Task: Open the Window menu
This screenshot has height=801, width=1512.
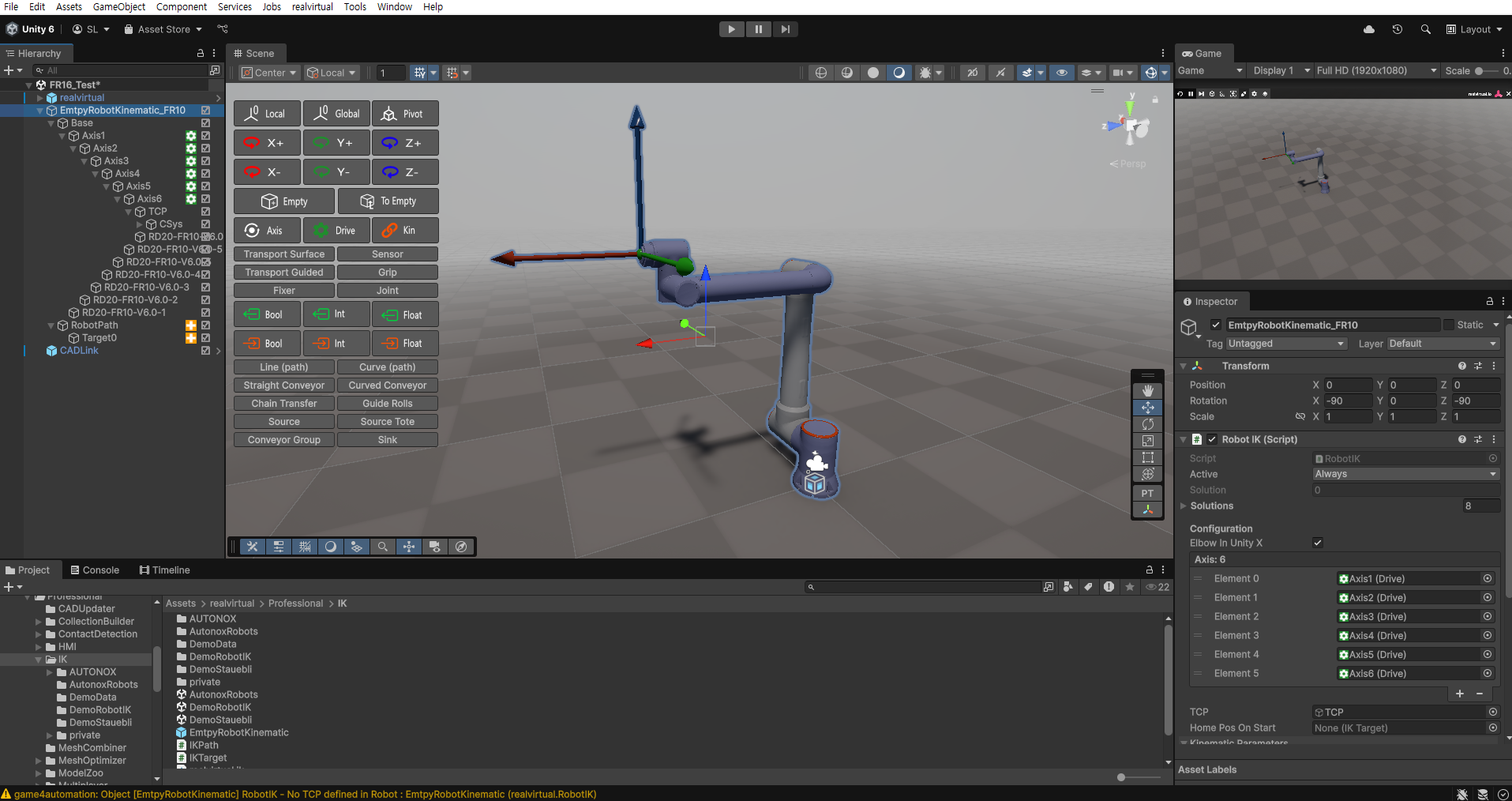Action: tap(395, 7)
